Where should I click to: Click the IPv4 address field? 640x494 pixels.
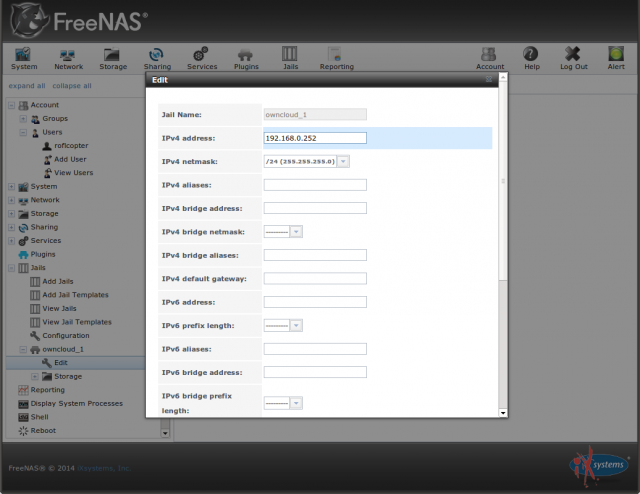point(315,138)
